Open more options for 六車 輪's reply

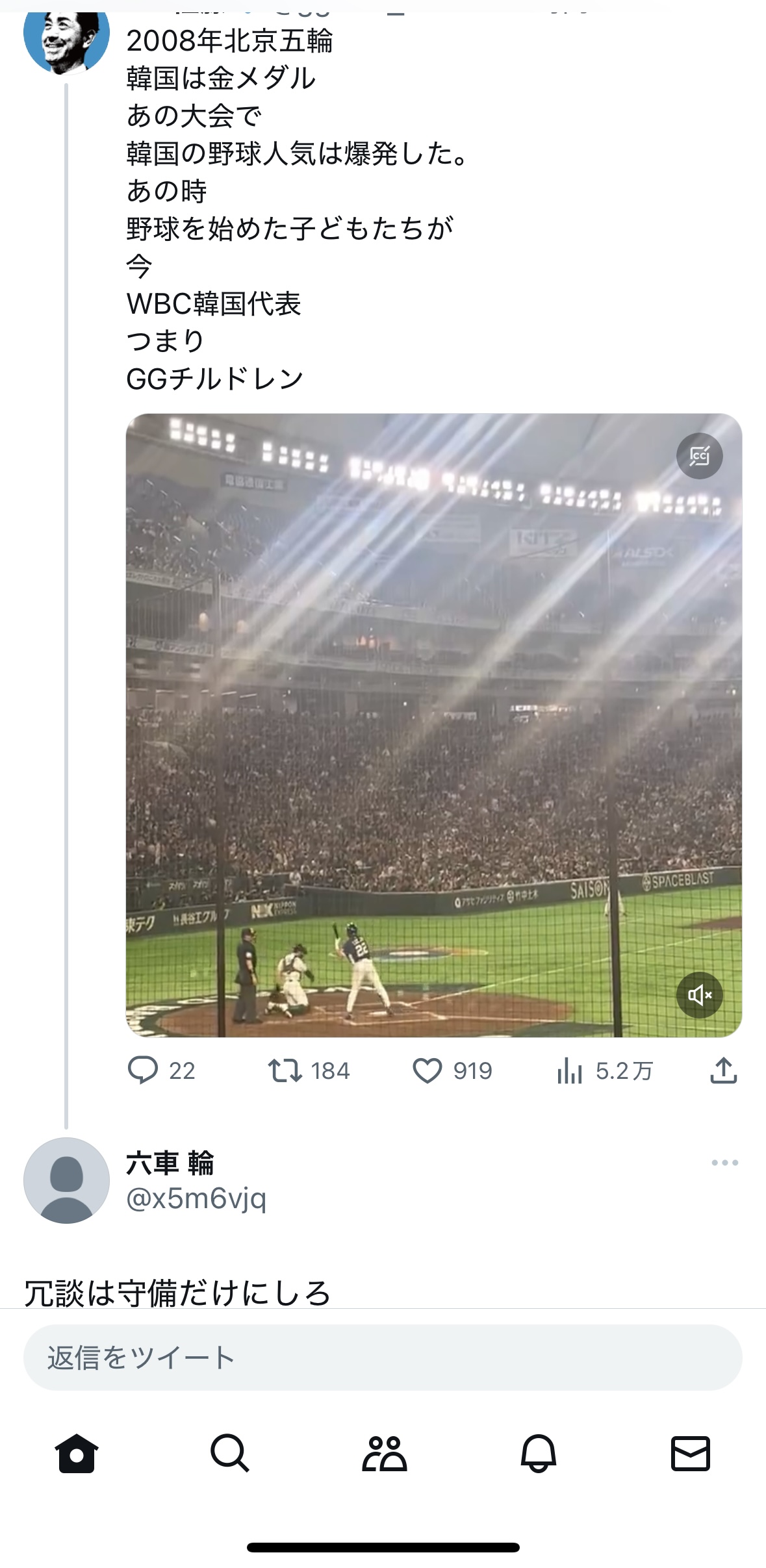[x=724, y=1163]
